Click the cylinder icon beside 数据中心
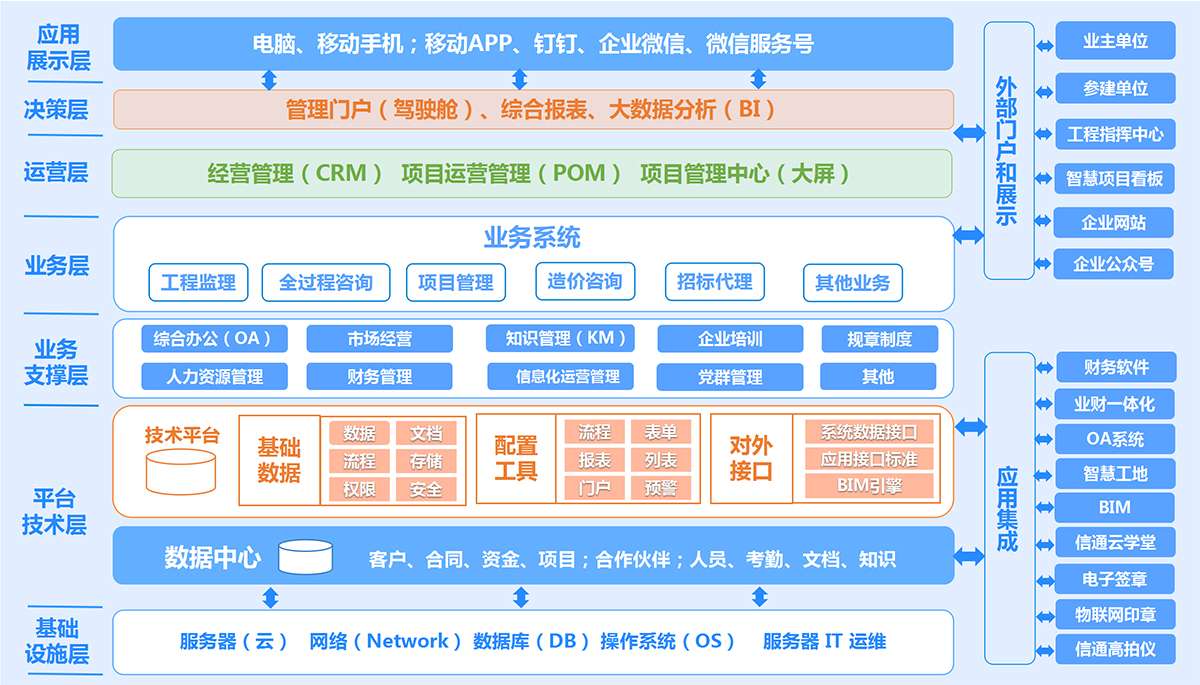The image size is (1200, 685). coord(305,558)
